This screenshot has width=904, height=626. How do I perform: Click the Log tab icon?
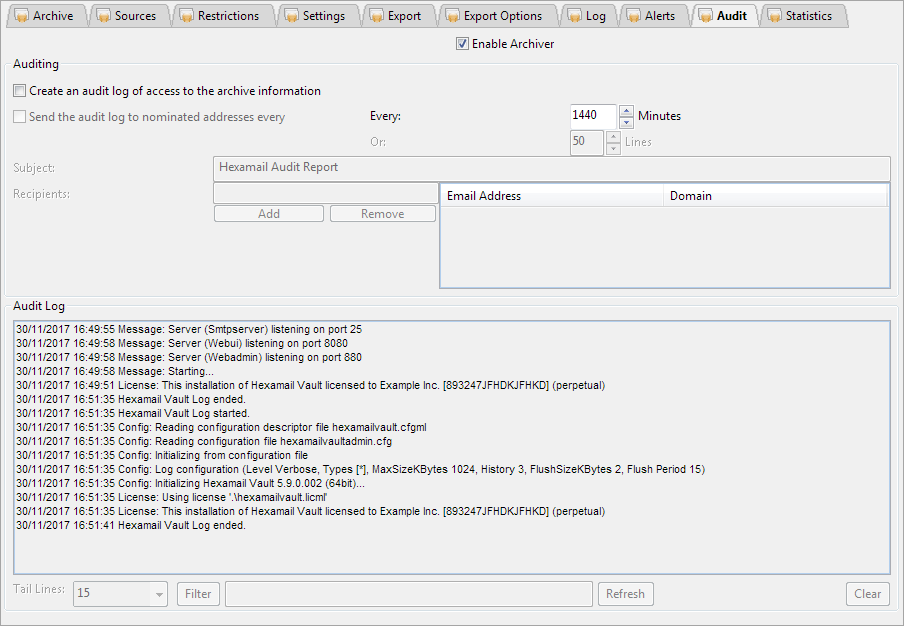click(x=573, y=16)
